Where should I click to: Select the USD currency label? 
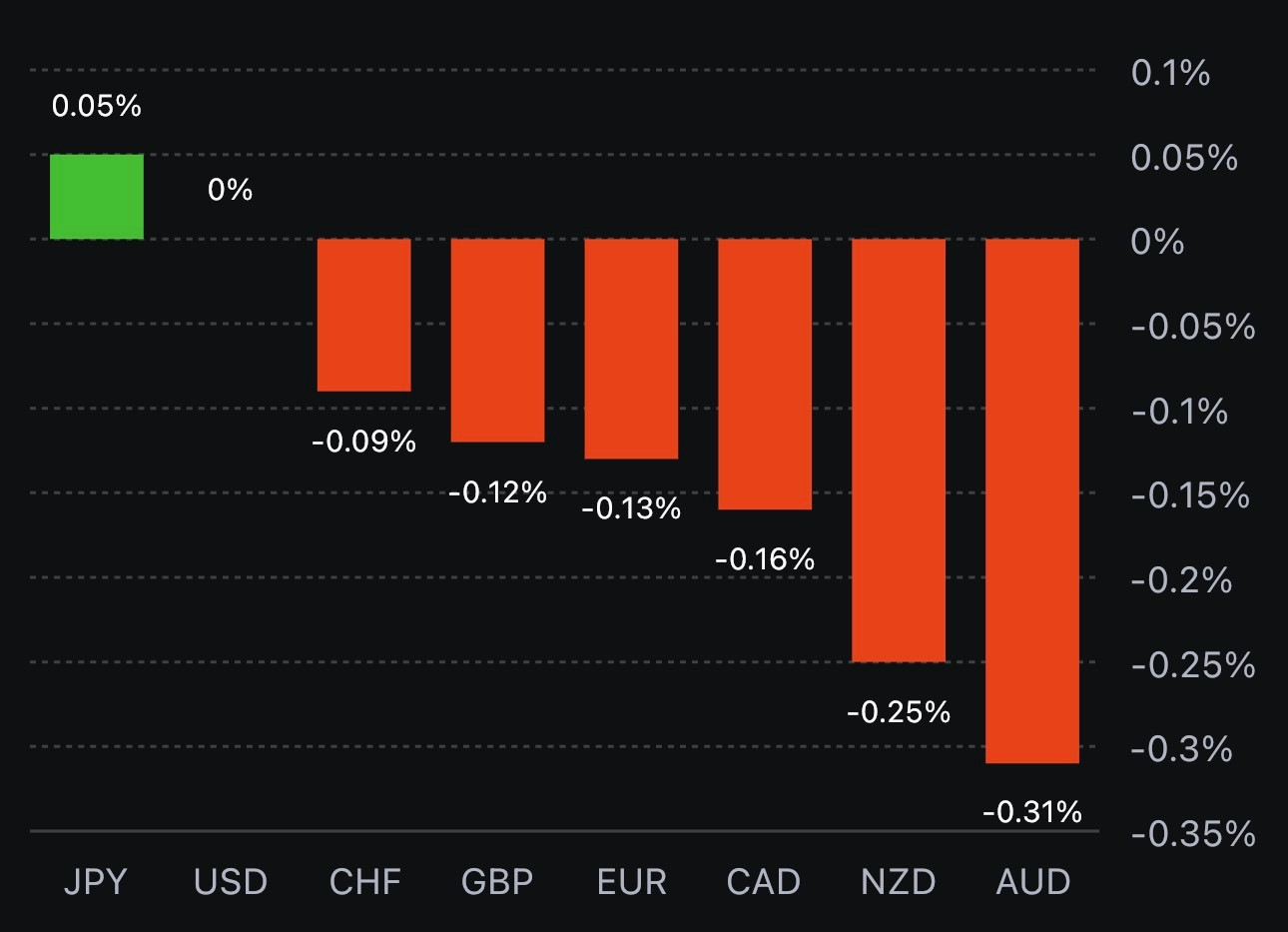click(x=231, y=882)
